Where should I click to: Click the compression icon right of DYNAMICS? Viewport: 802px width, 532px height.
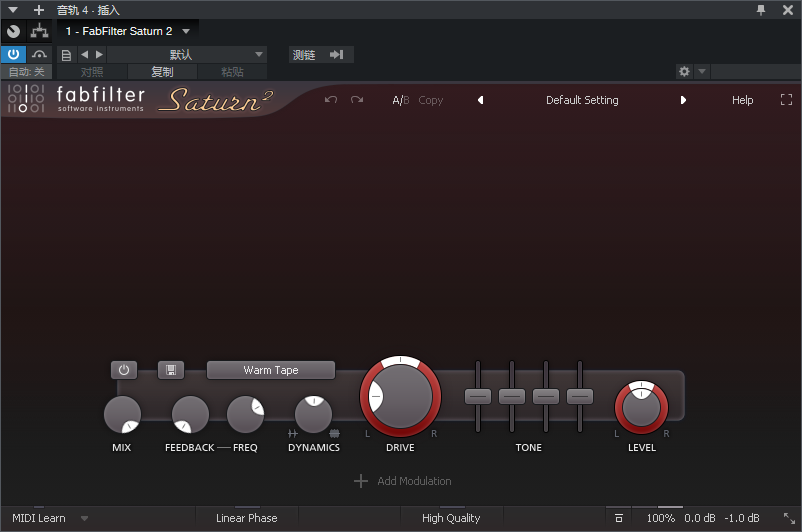point(334,434)
